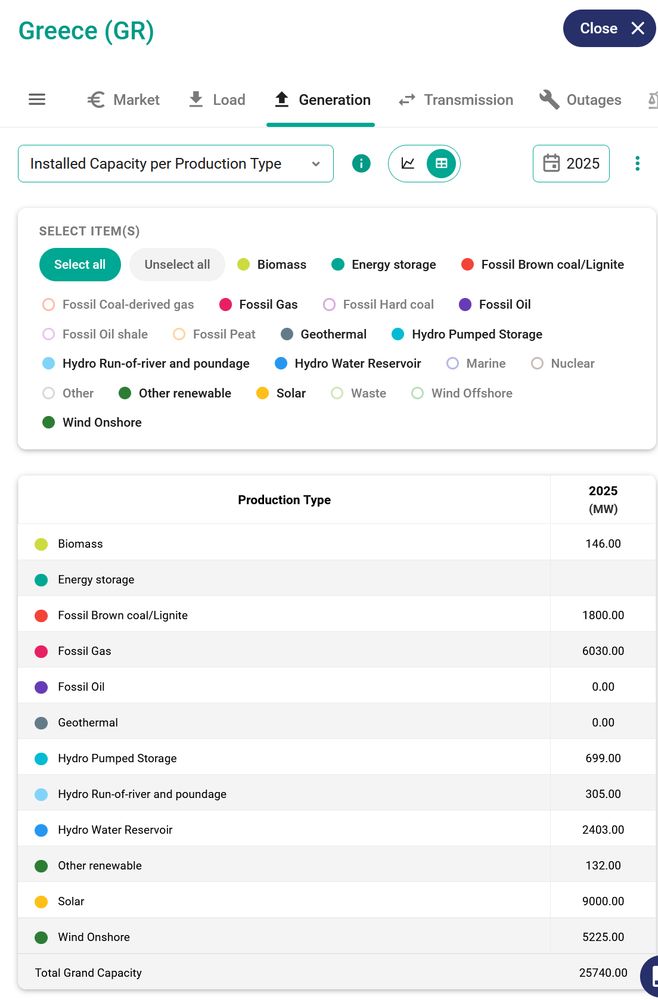Click the wrench icon on Outages tab
The width and height of the screenshot is (658, 1000).
pos(549,99)
